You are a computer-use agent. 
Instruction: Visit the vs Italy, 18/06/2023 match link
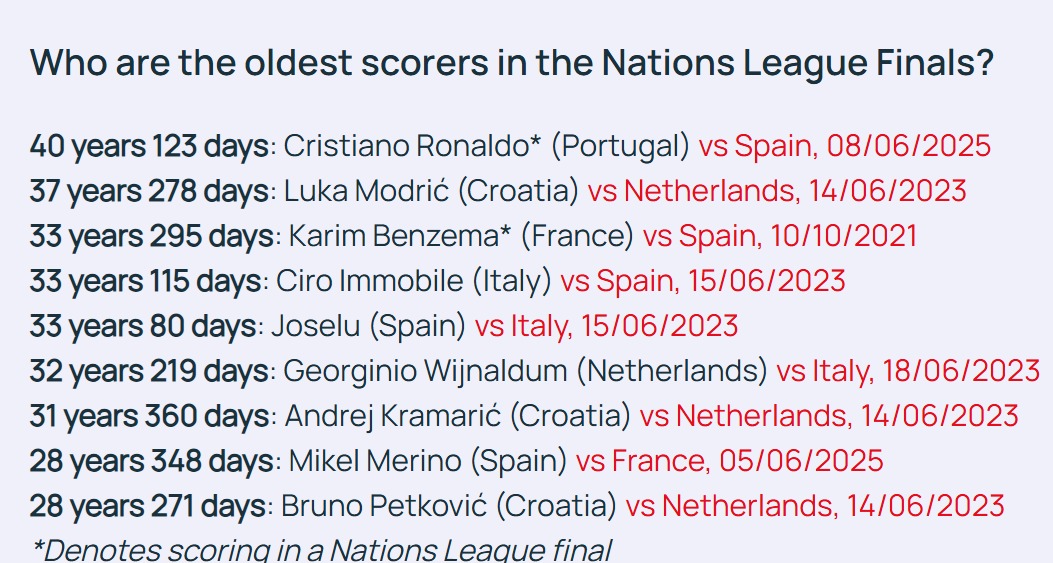(908, 371)
